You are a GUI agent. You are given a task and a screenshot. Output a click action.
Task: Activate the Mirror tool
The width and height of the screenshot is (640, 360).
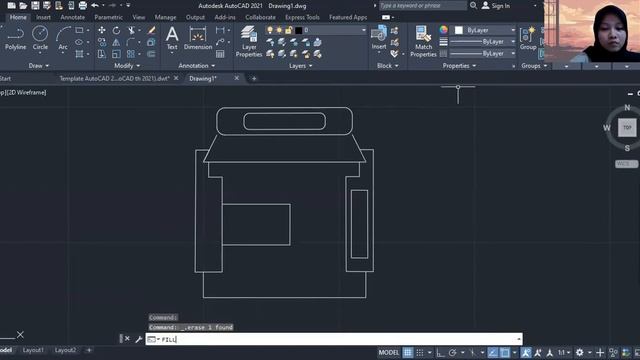click(x=116, y=42)
